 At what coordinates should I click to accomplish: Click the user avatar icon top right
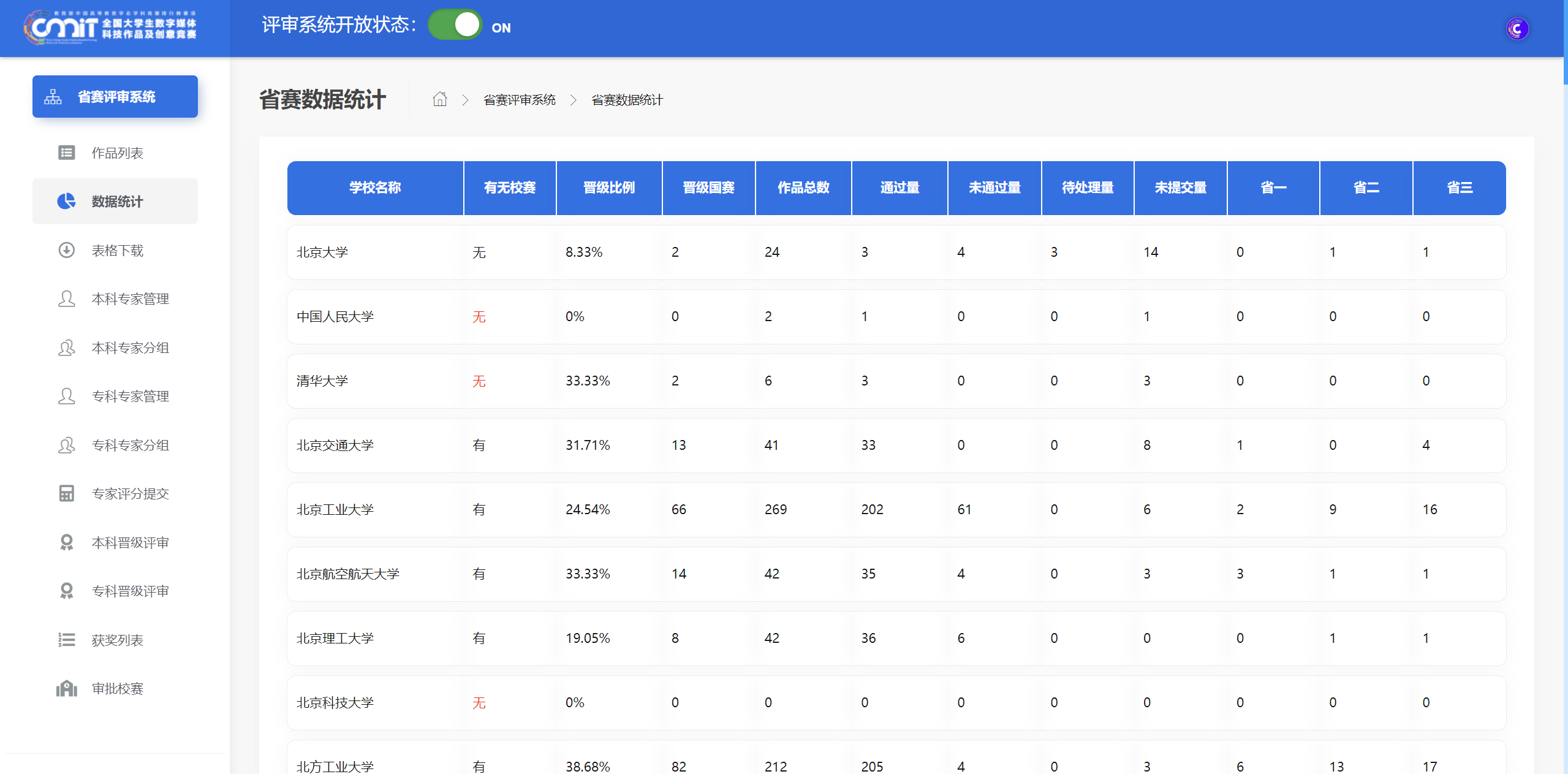click(x=1517, y=29)
